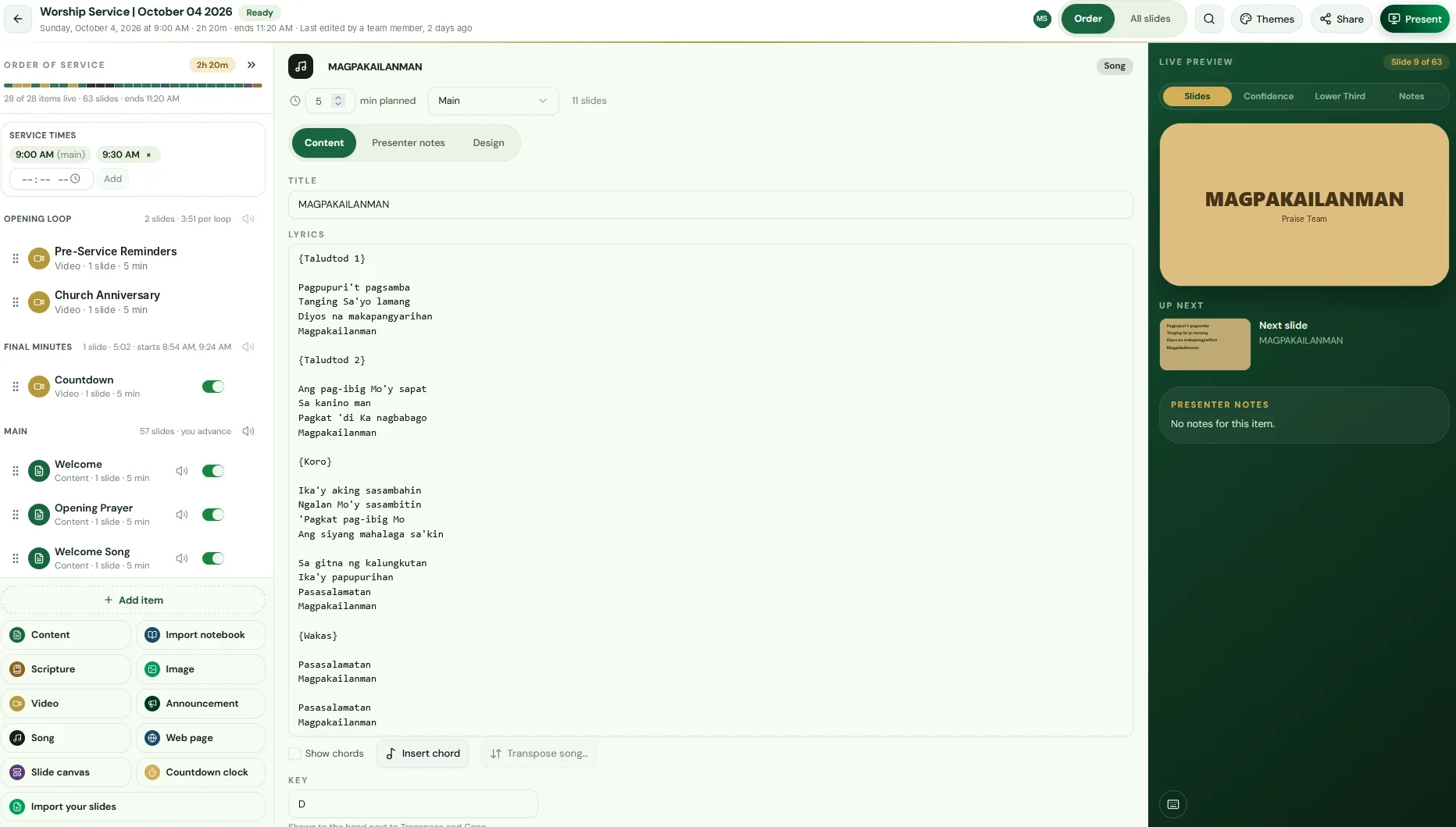Click the service timeline progress bar

coord(133,85)
